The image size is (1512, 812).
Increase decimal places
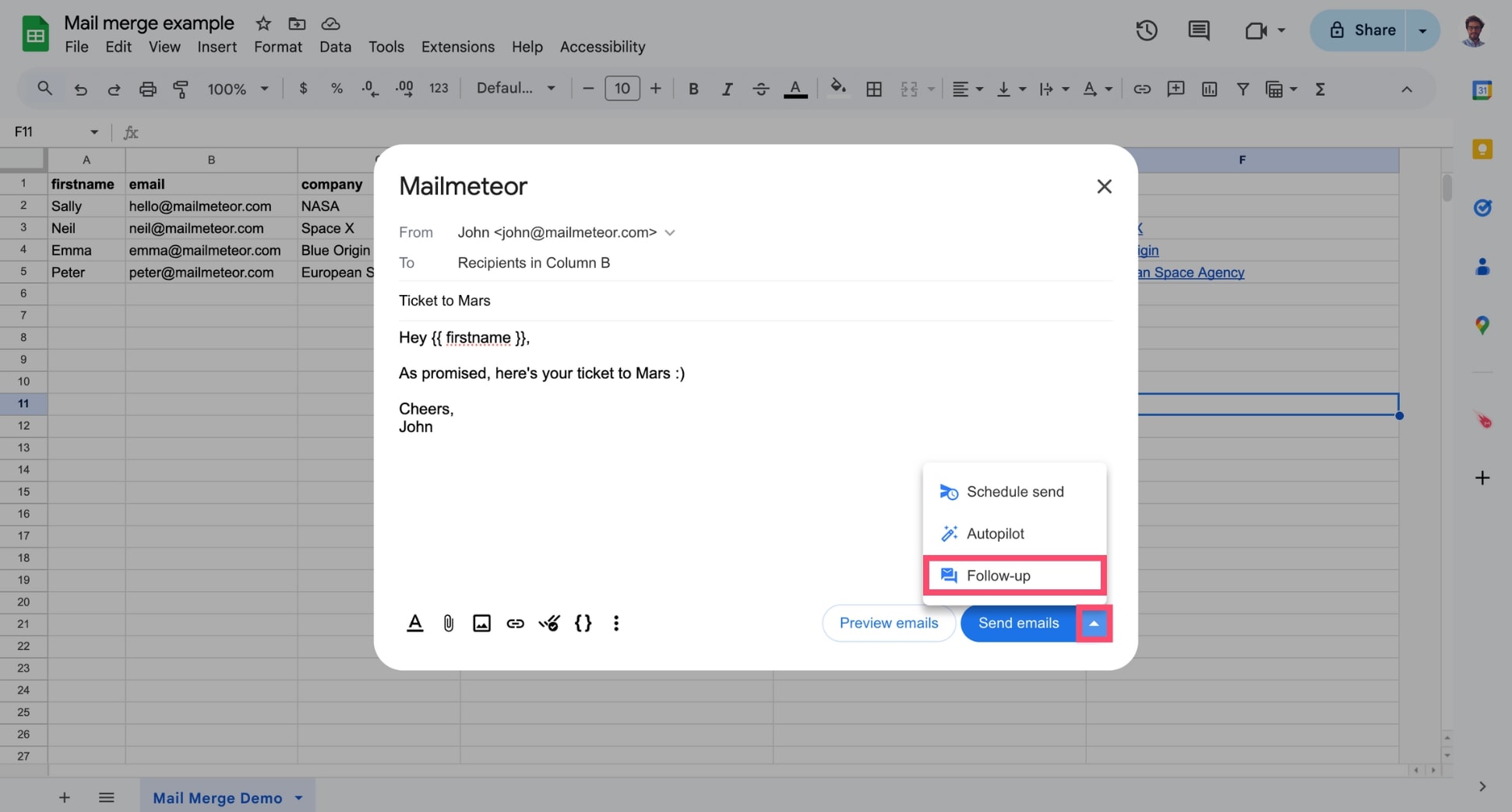tap(404, 89)
